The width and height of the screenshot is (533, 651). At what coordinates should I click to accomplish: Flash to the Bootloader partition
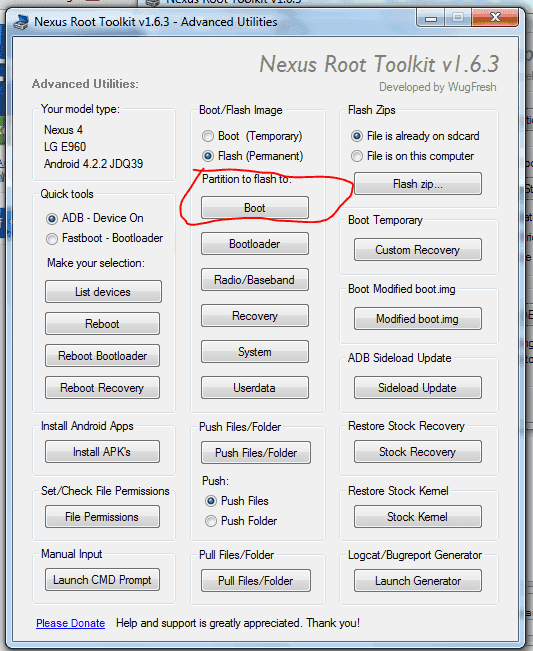point(255,244)
